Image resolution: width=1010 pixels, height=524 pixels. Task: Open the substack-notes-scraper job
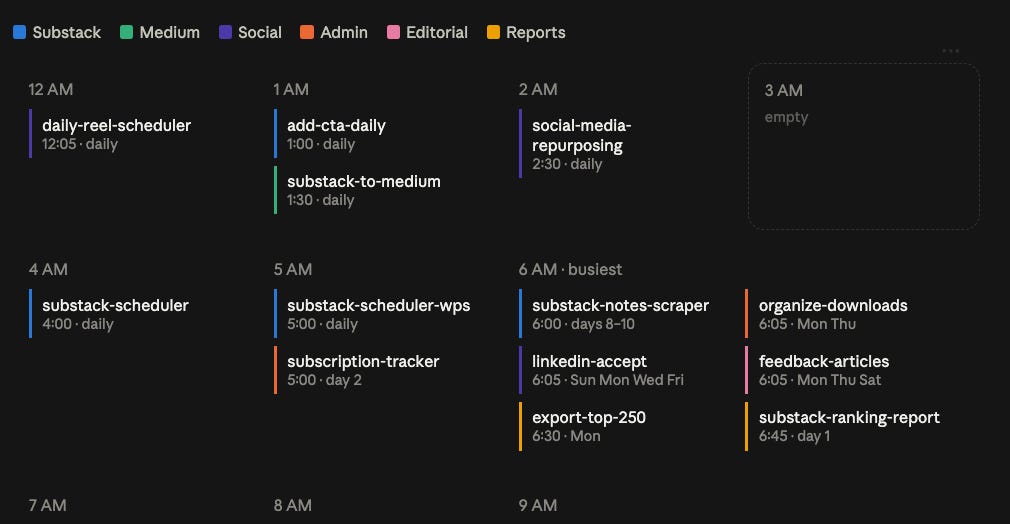[615, 314]
